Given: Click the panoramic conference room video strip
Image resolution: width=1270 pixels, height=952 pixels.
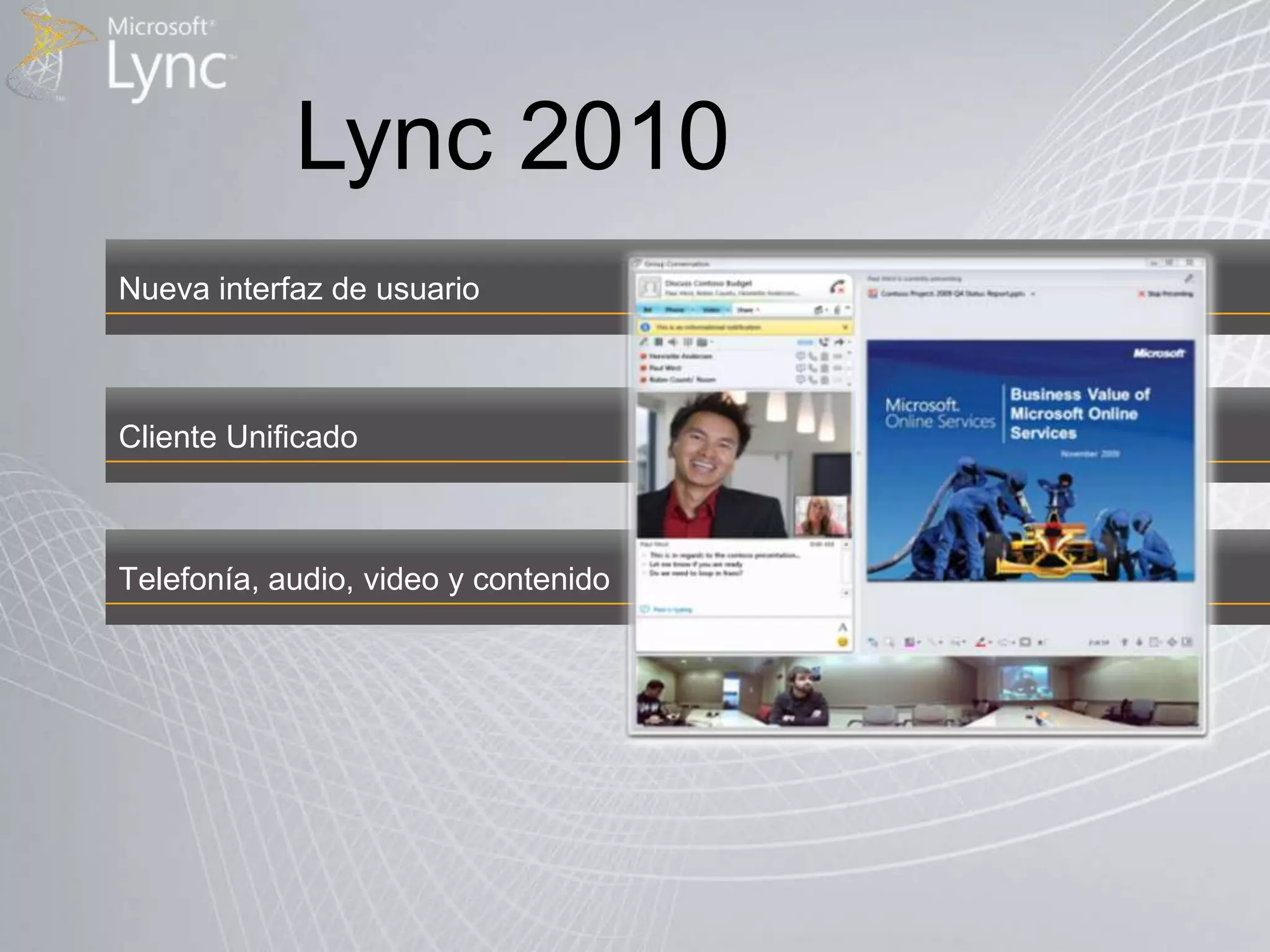Looking at the screenshot, I should pyautogui.click(x=918, y=691).
